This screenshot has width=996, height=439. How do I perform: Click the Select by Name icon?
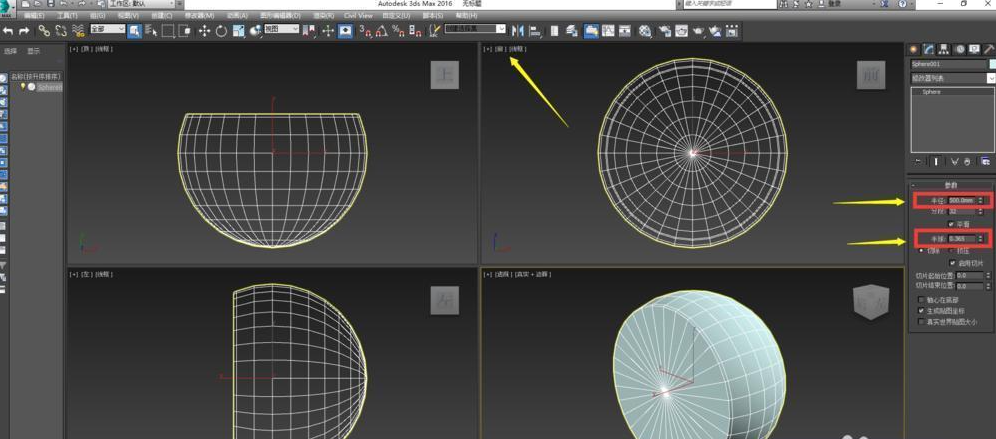150,31
